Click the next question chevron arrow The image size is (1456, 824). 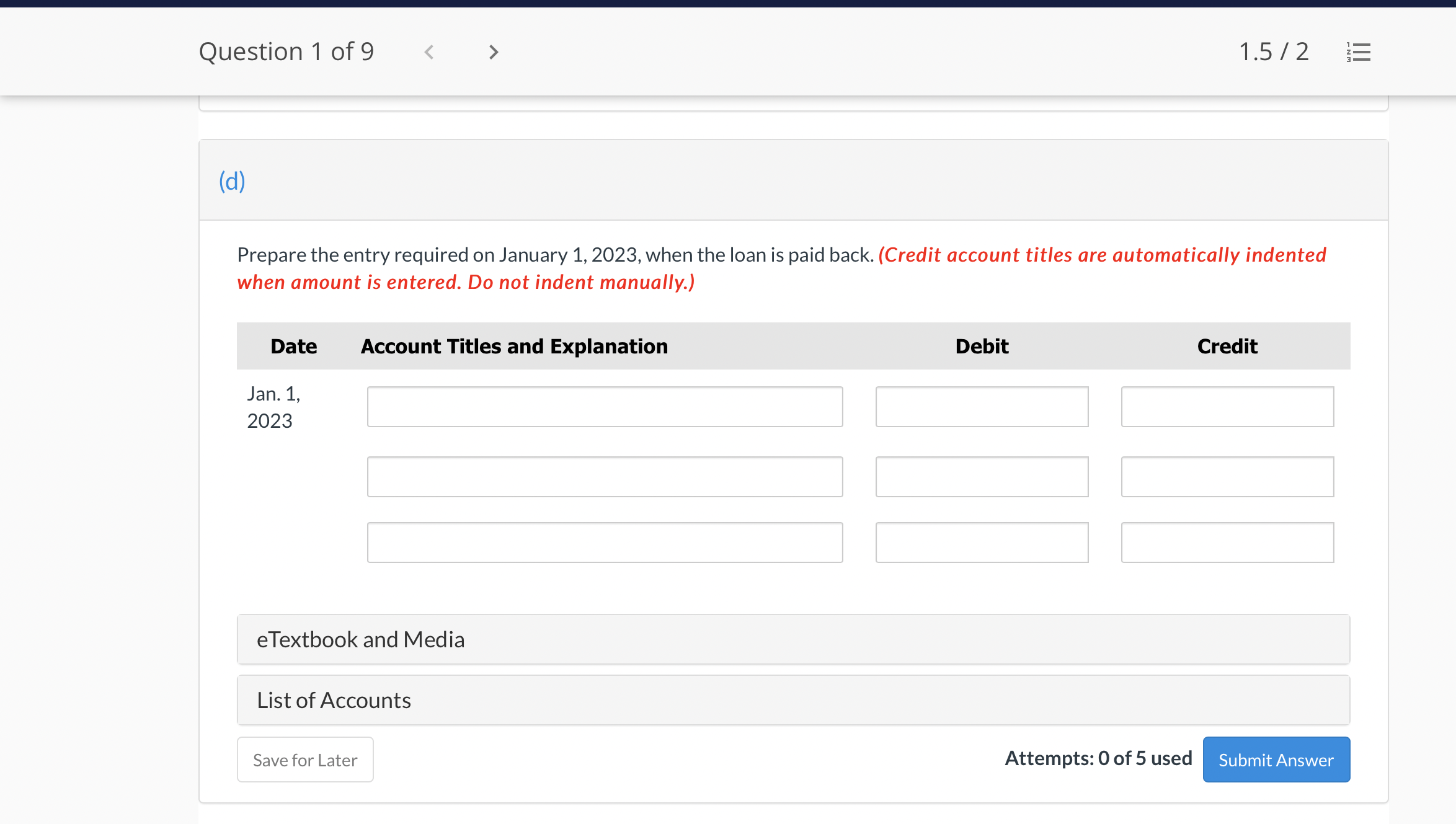492,52
